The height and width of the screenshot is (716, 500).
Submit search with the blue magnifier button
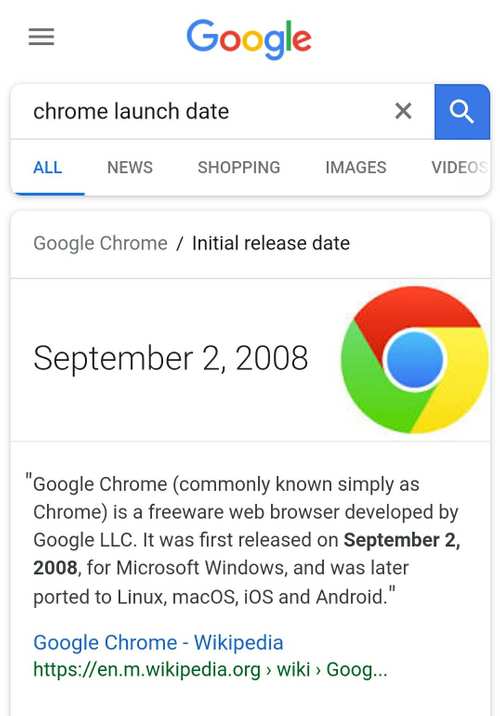(462, 111)
